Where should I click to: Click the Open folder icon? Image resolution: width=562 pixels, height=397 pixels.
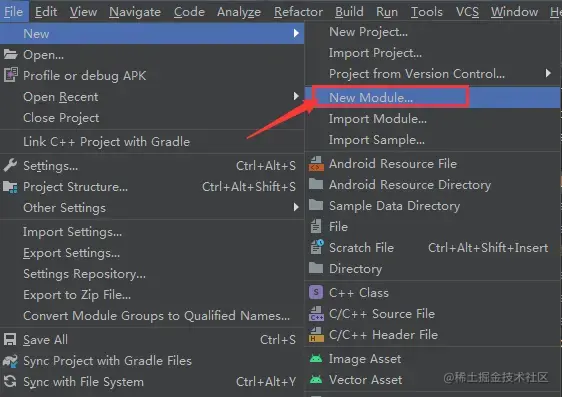(x=10, y=54)
